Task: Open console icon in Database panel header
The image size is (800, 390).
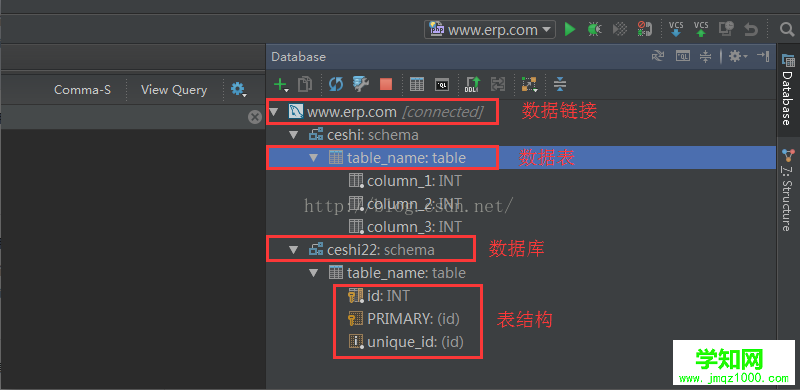Action: [x=682, y=56]
